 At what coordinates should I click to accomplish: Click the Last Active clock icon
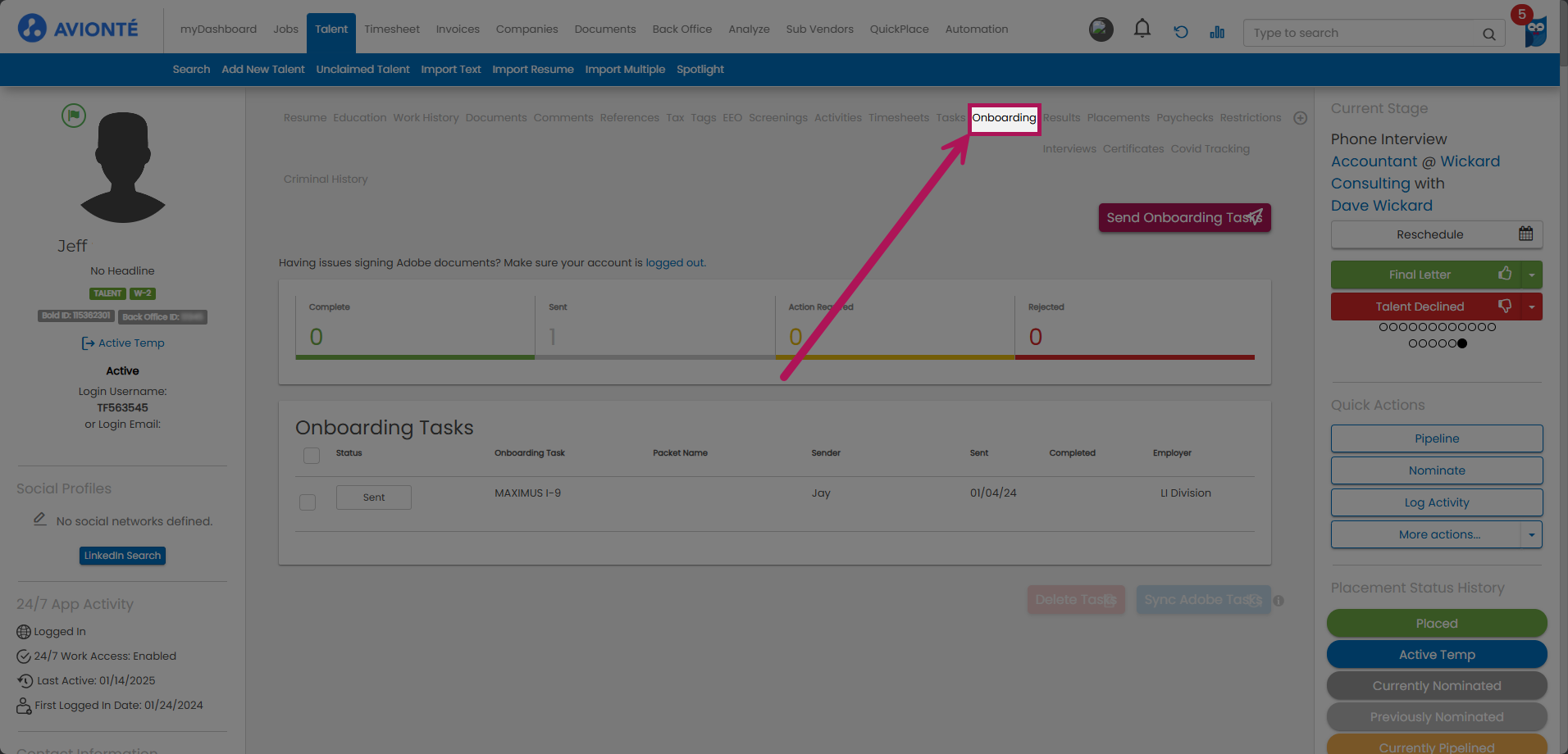[x=25, y=681]
